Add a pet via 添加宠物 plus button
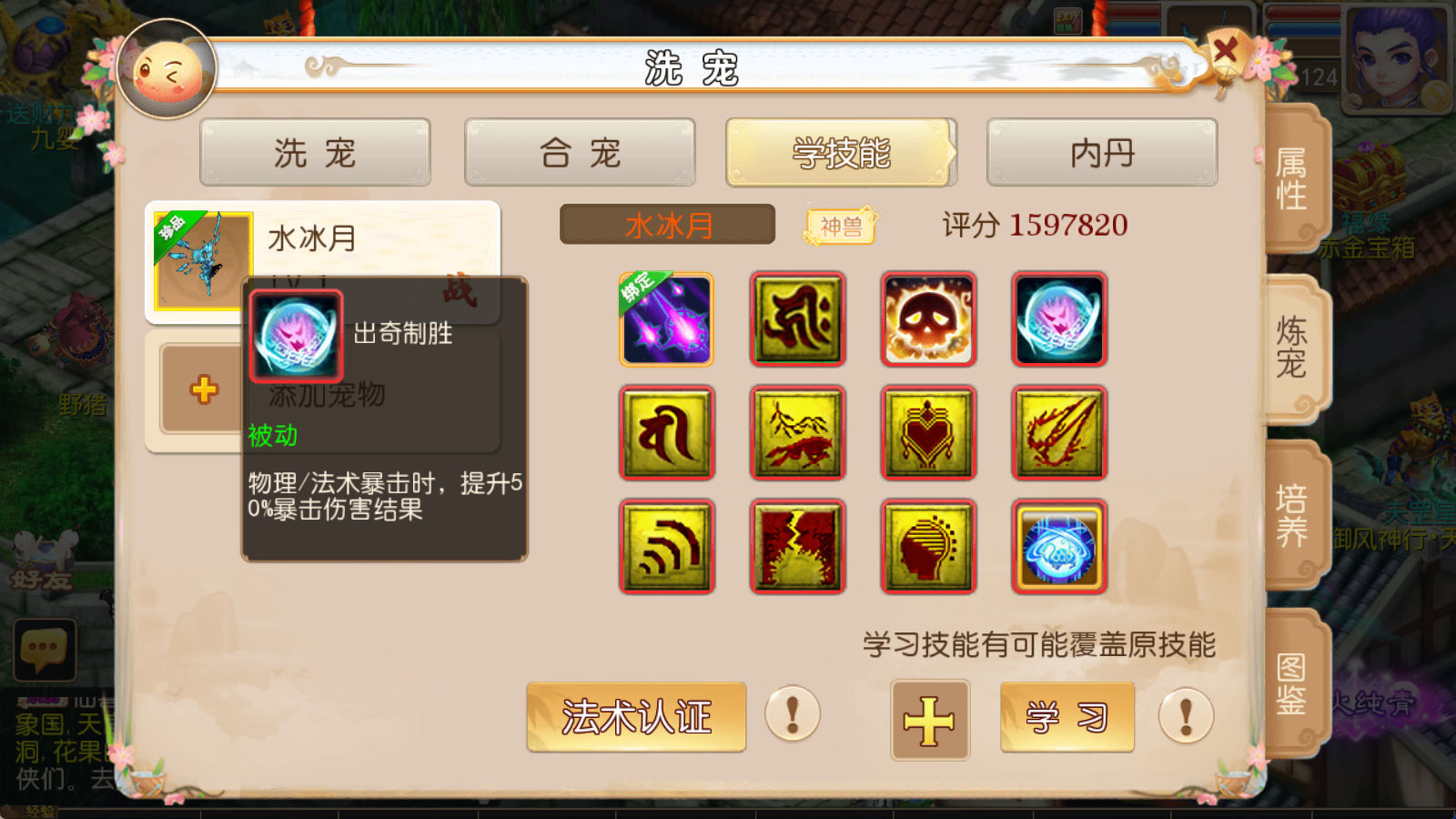 point(204,389)
